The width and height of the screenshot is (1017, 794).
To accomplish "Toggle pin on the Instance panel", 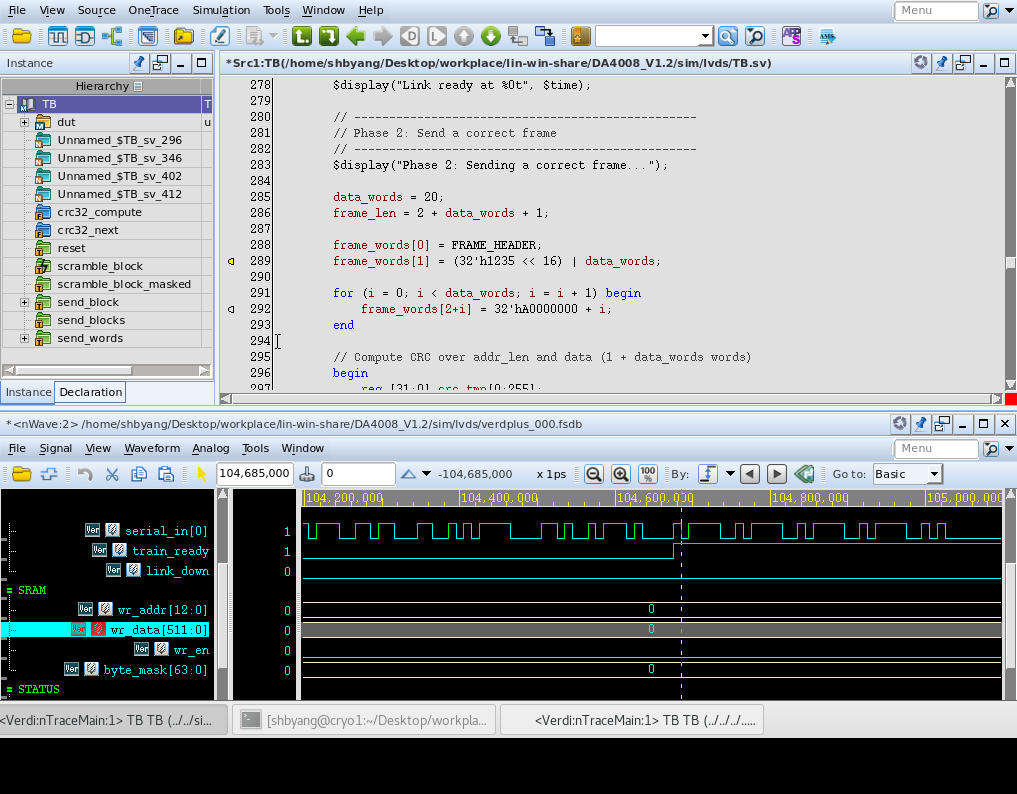I will [x=139, y=63].
